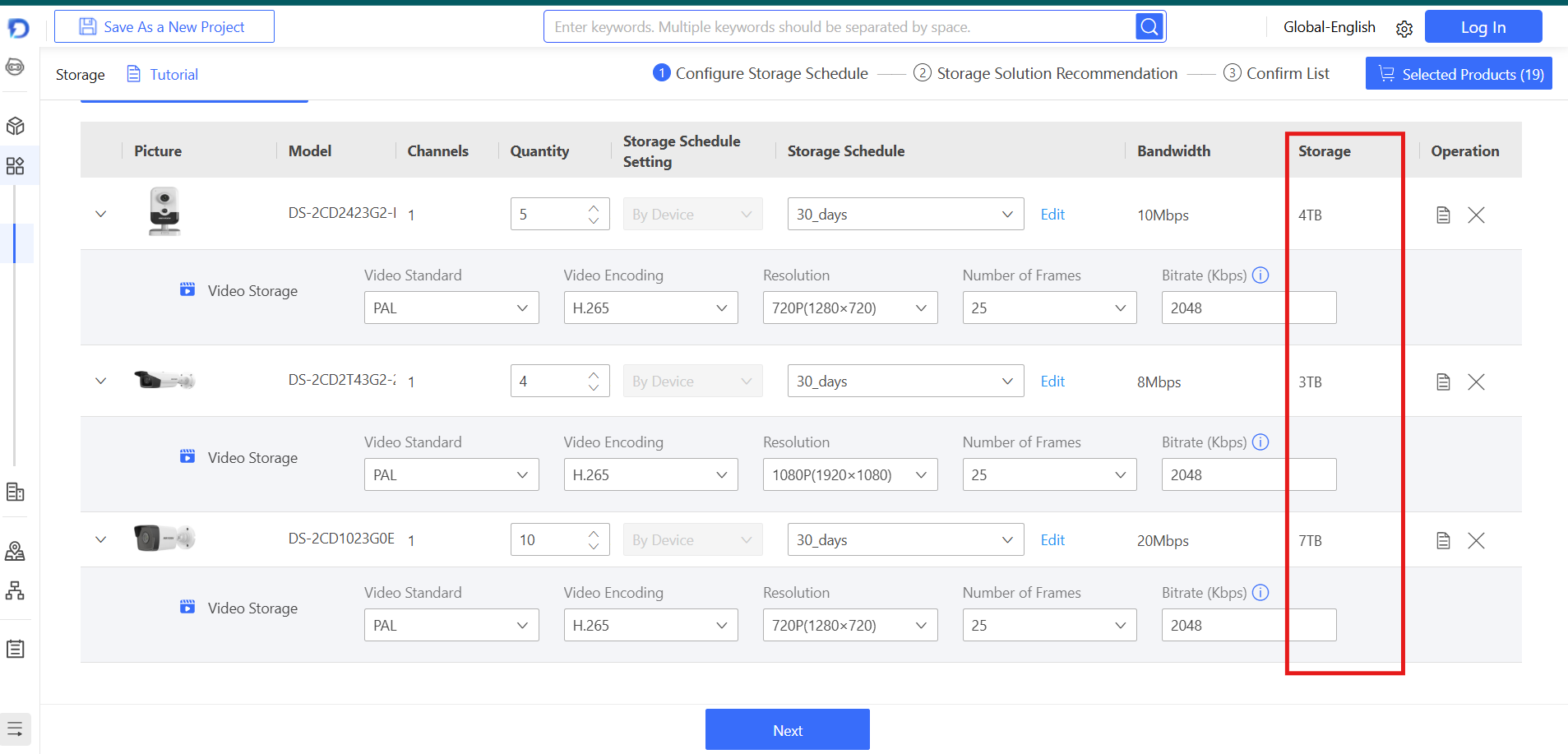The image size is (1568, 754).
Task: Click the keyword search input field
Action: click(x=839, y=27)
